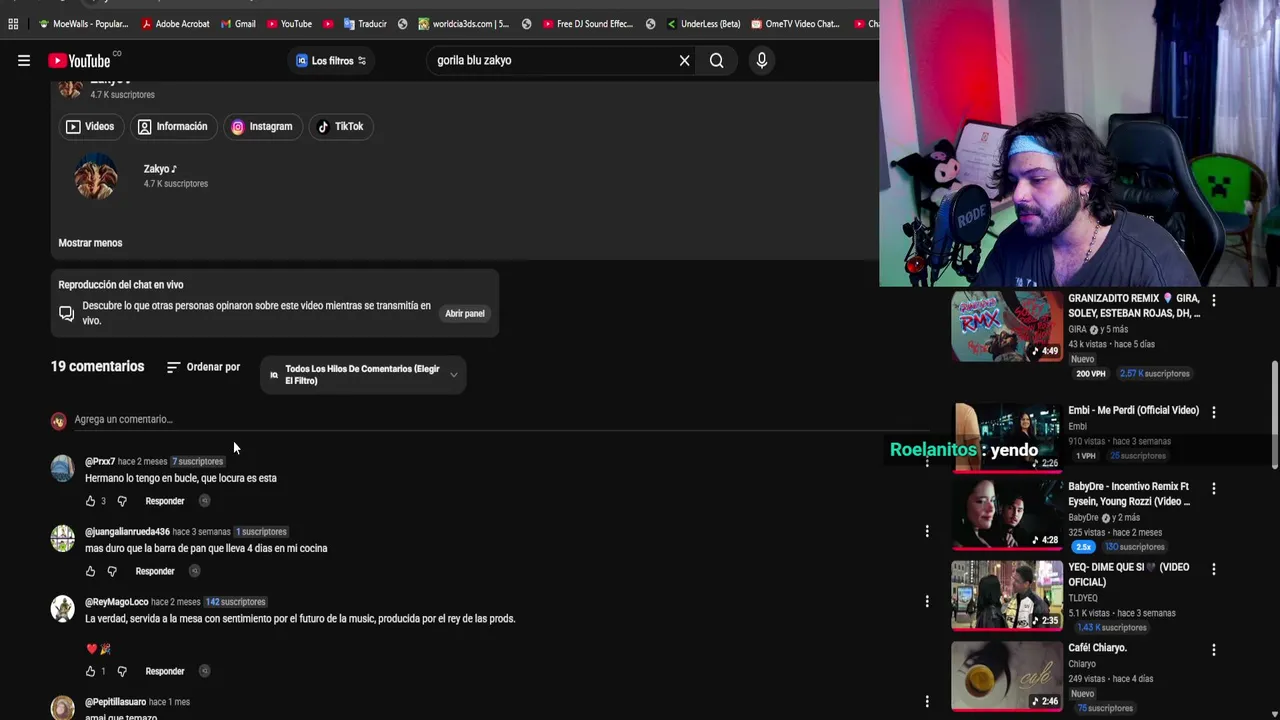Screen dimensions: 1280x720
Task: Like the comment by @Prxx7
Action: [90, 501]
